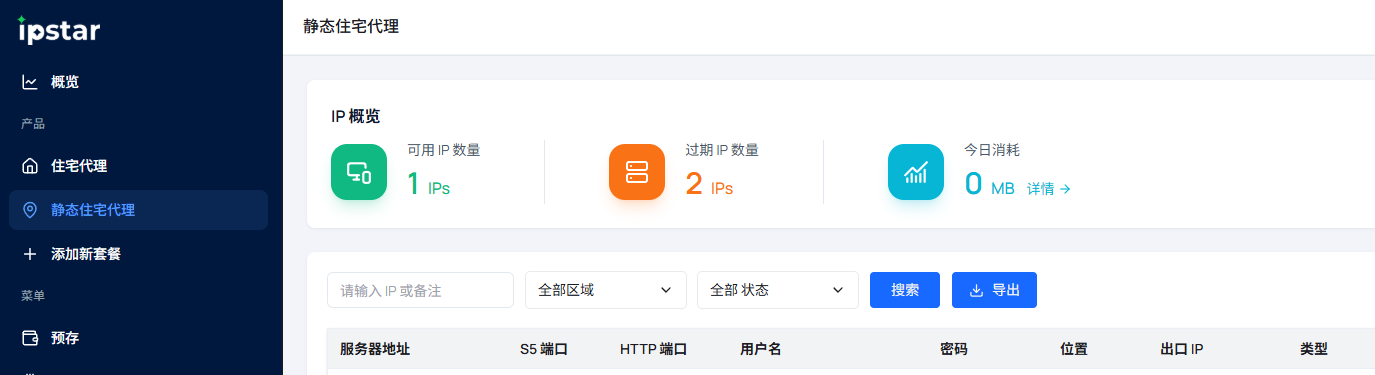
Task: Click the blue 今日消耗 chart icon
Action: (916, 172)
